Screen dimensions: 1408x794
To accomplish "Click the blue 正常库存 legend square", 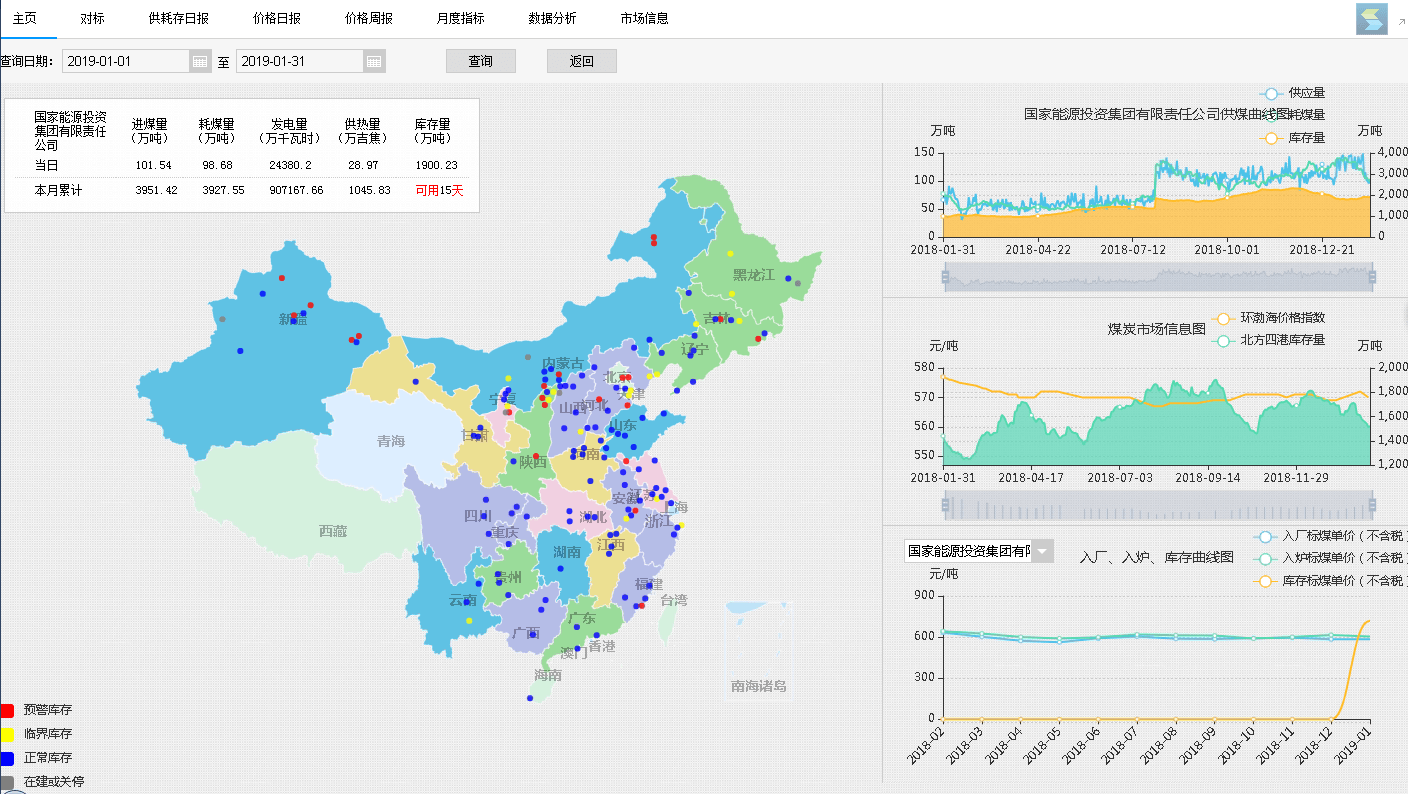I will 8,758.
